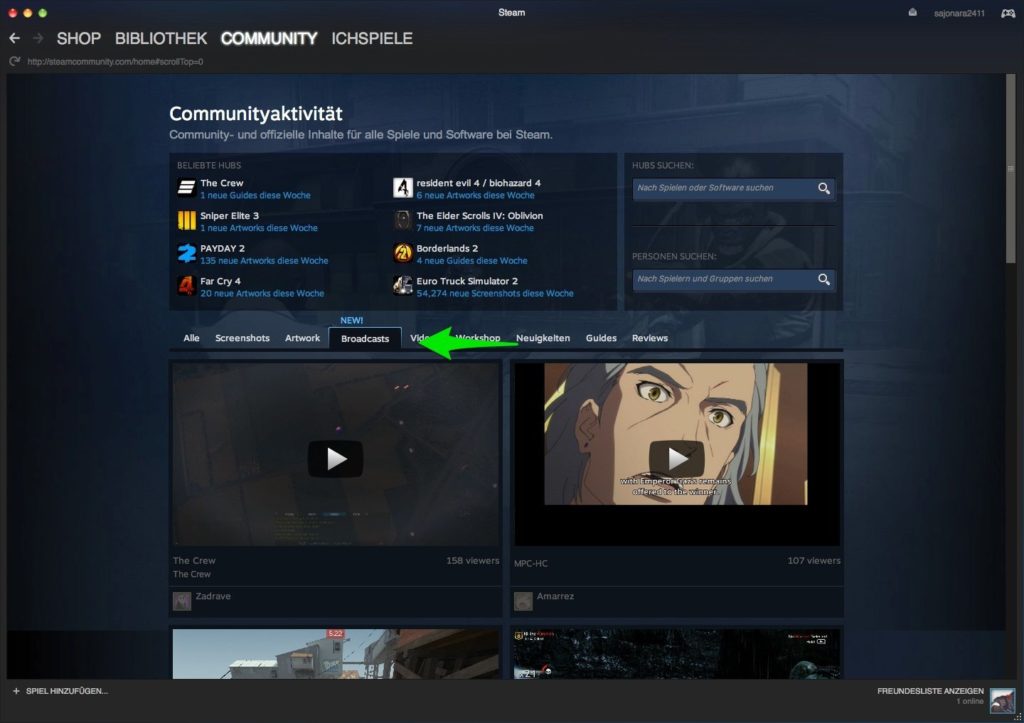Open Euro Truck Simulator 2 title
Viewport: 1024px width, 723px height.
click(467, 281)
